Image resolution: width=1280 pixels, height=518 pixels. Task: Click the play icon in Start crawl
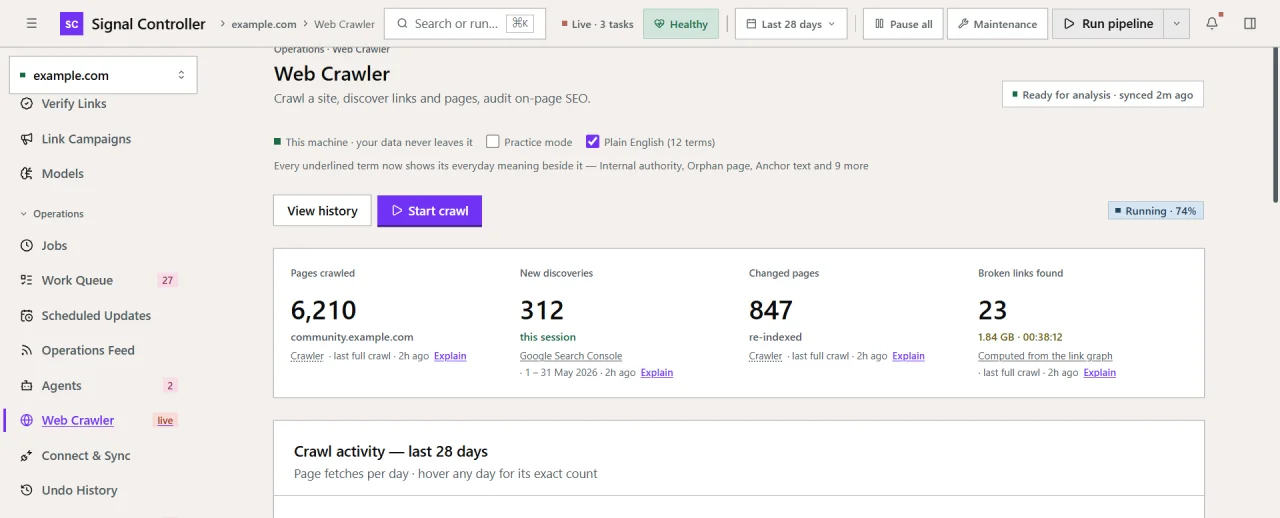click(397, 211)
